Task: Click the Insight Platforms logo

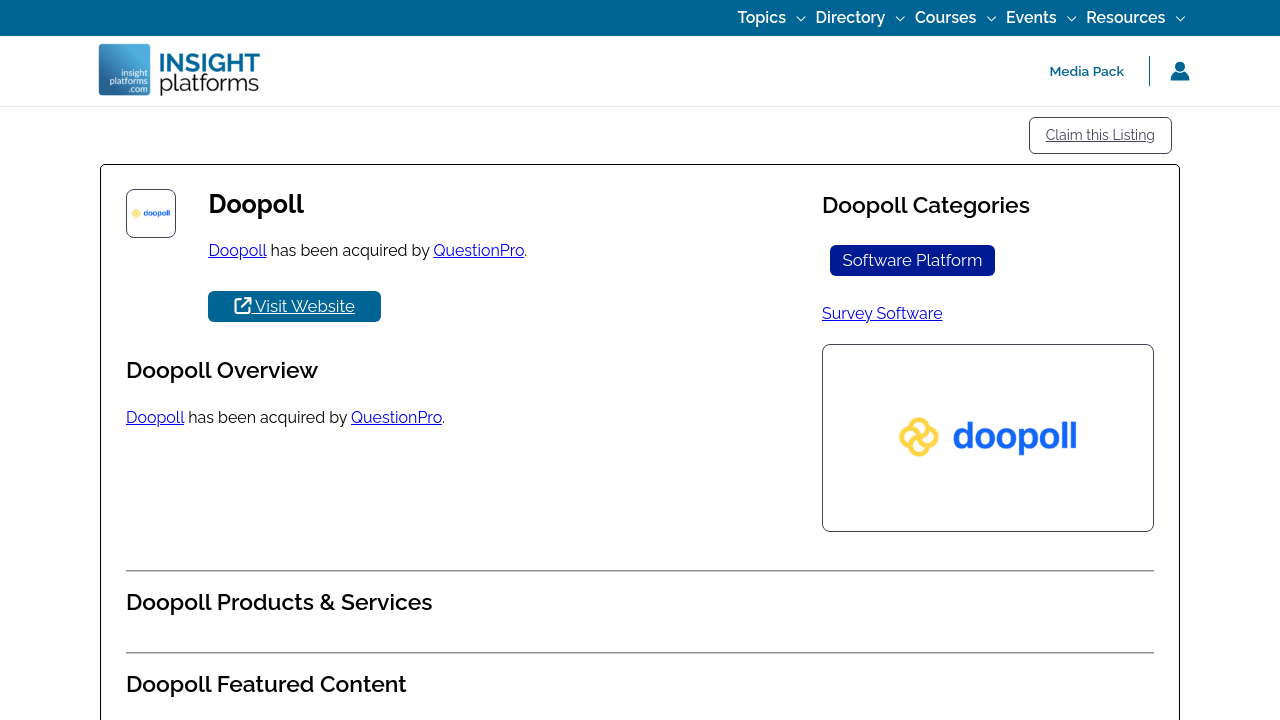Action: coord(179,70)
